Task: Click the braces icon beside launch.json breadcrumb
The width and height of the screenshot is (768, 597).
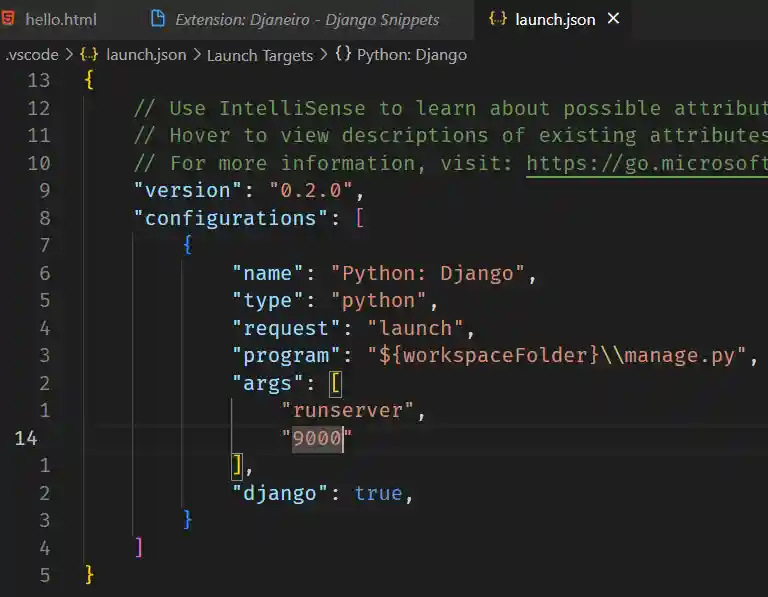Action: [x=88, y=55]
